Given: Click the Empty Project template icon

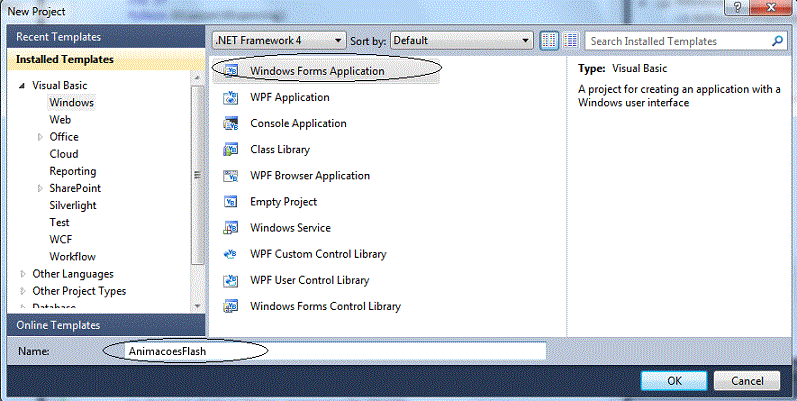Looking at the screenshot, I should click(231, 202).
